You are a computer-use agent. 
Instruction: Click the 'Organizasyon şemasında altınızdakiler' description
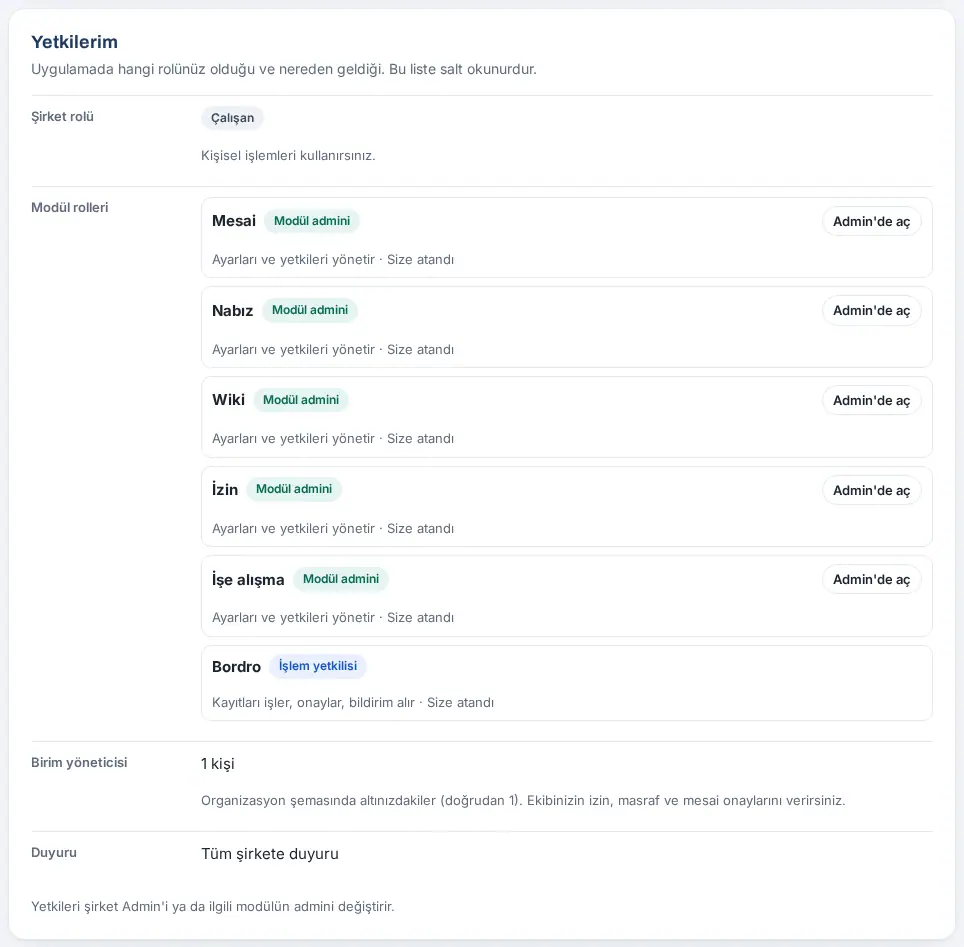tap(523, 800)
